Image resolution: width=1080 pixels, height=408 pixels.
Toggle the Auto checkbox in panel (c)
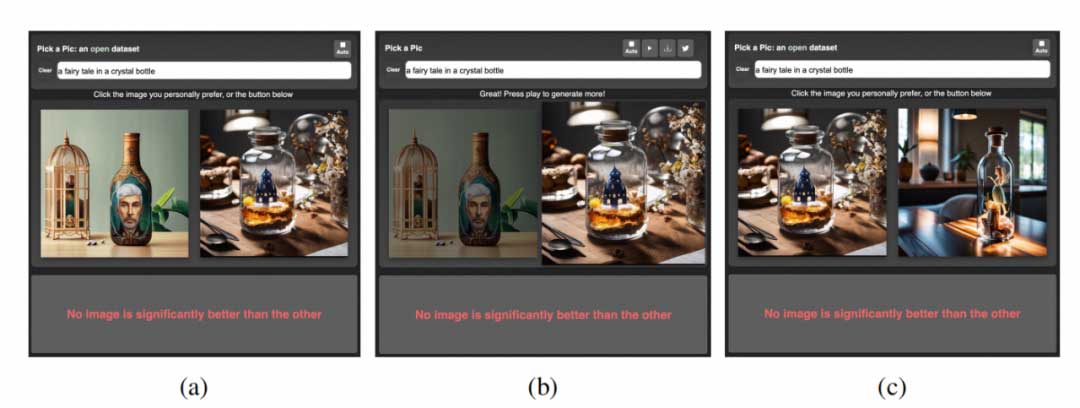pyautogui.click(x=1041, y=48)
